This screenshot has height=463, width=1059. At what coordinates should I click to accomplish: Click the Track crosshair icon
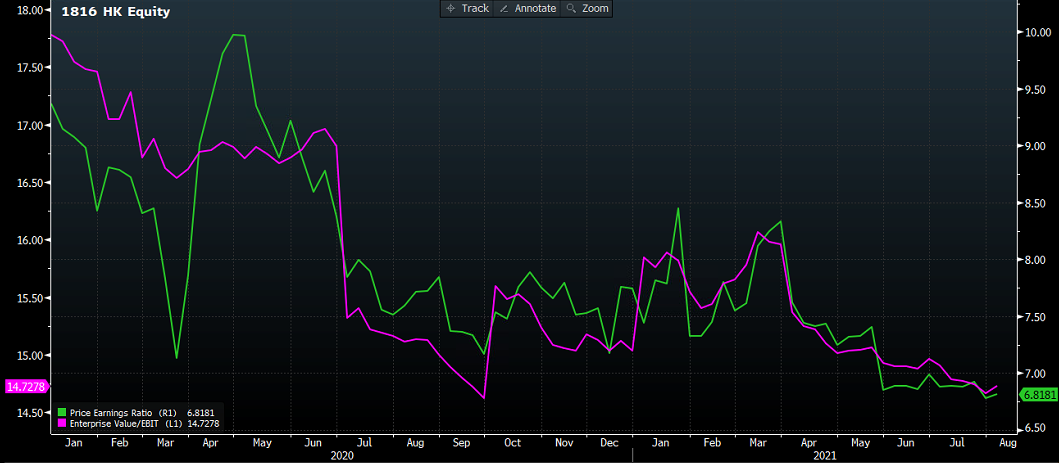coord(450,8)
